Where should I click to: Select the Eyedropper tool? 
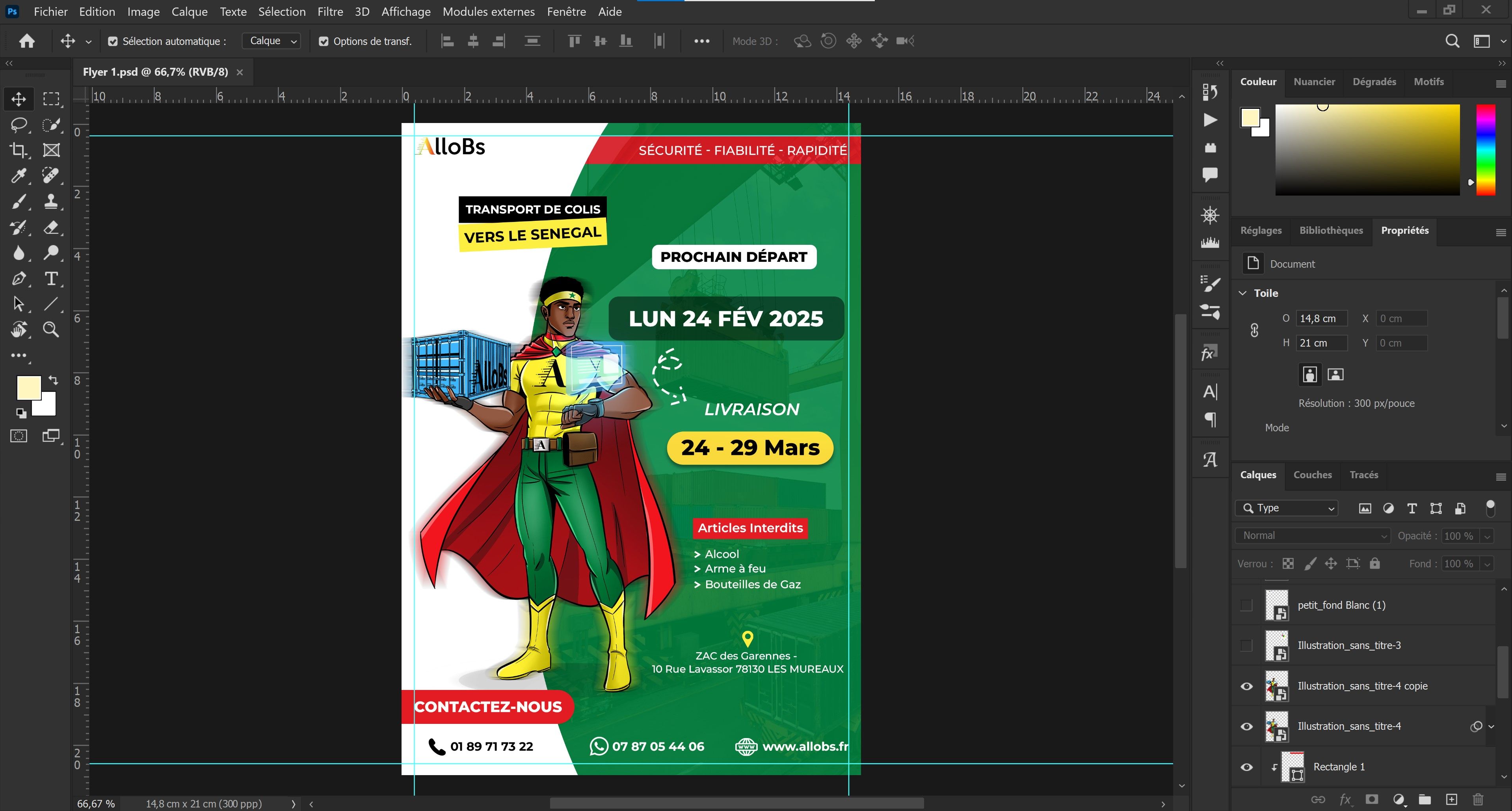pyautogui.click(x=19, y=175)
